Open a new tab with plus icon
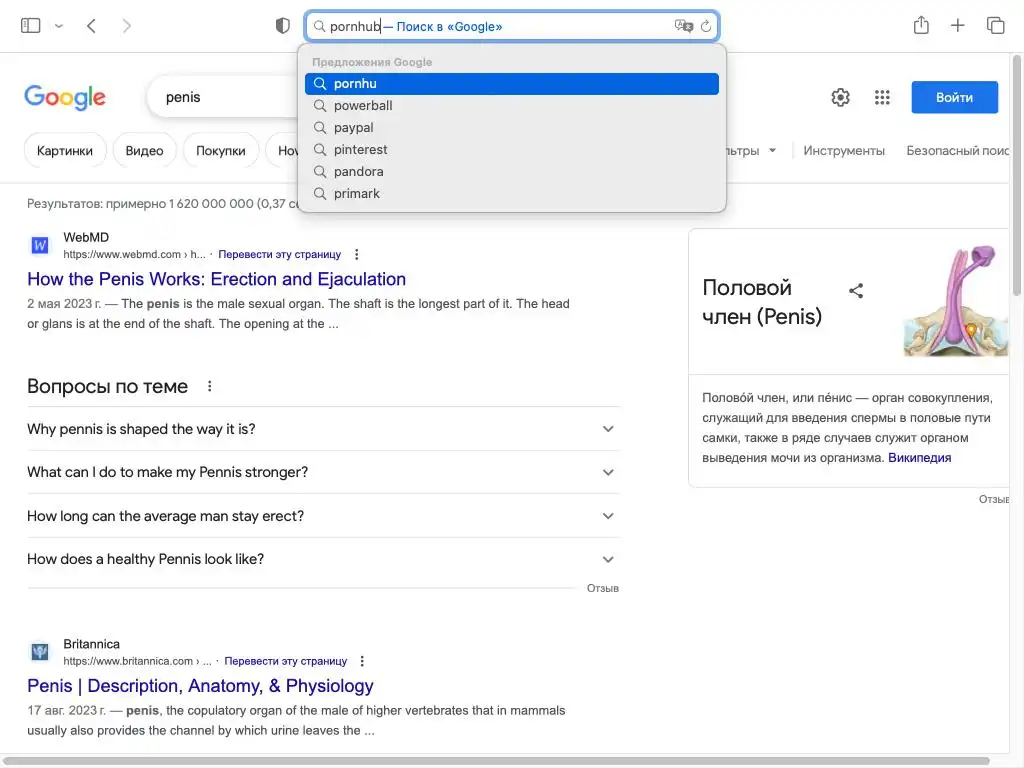Image resolution: width=1024 pixels, height=768 pixels. (x=958, y=26)
